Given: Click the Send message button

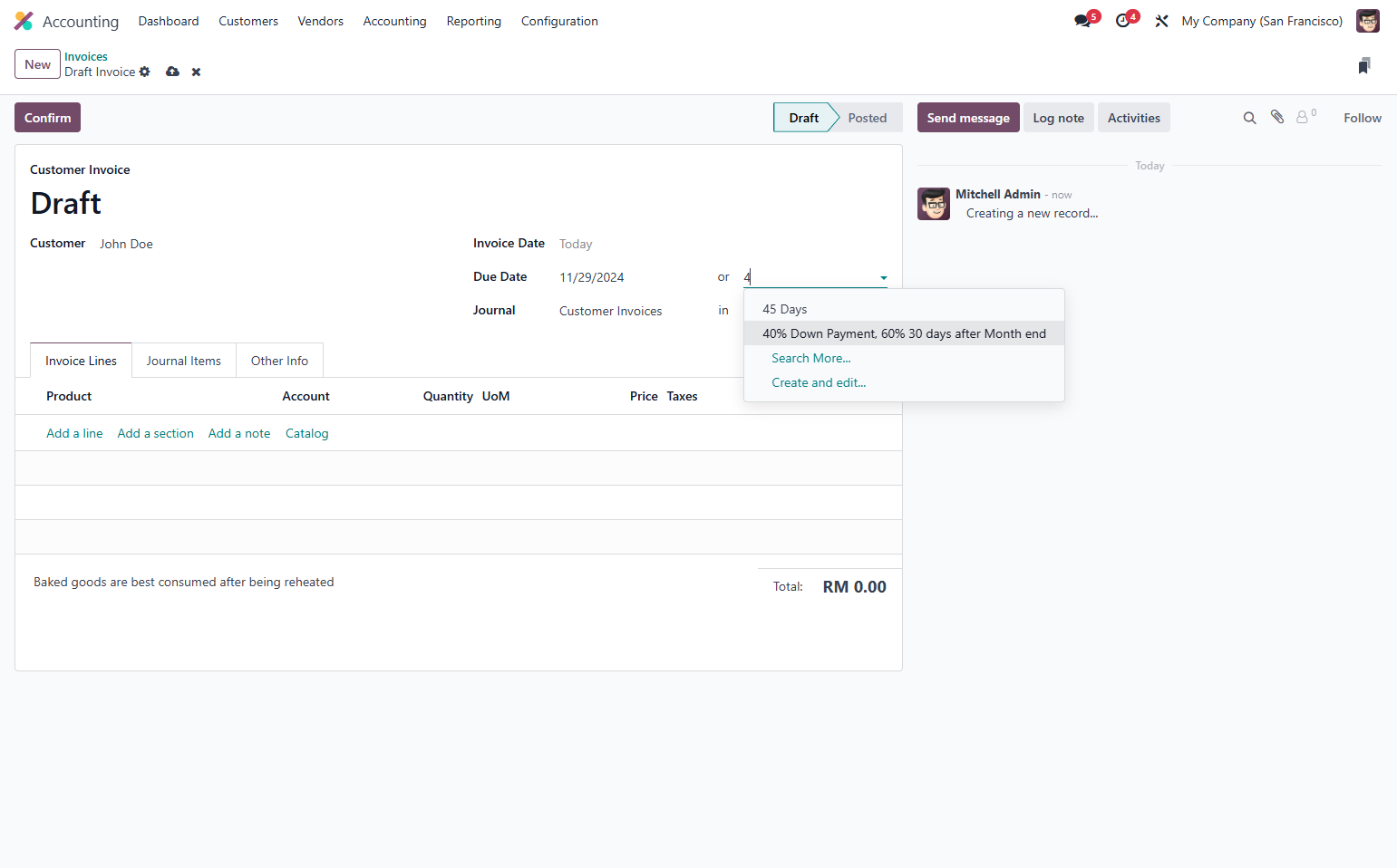Looking at the screenshot, I should tap(968, 118).
